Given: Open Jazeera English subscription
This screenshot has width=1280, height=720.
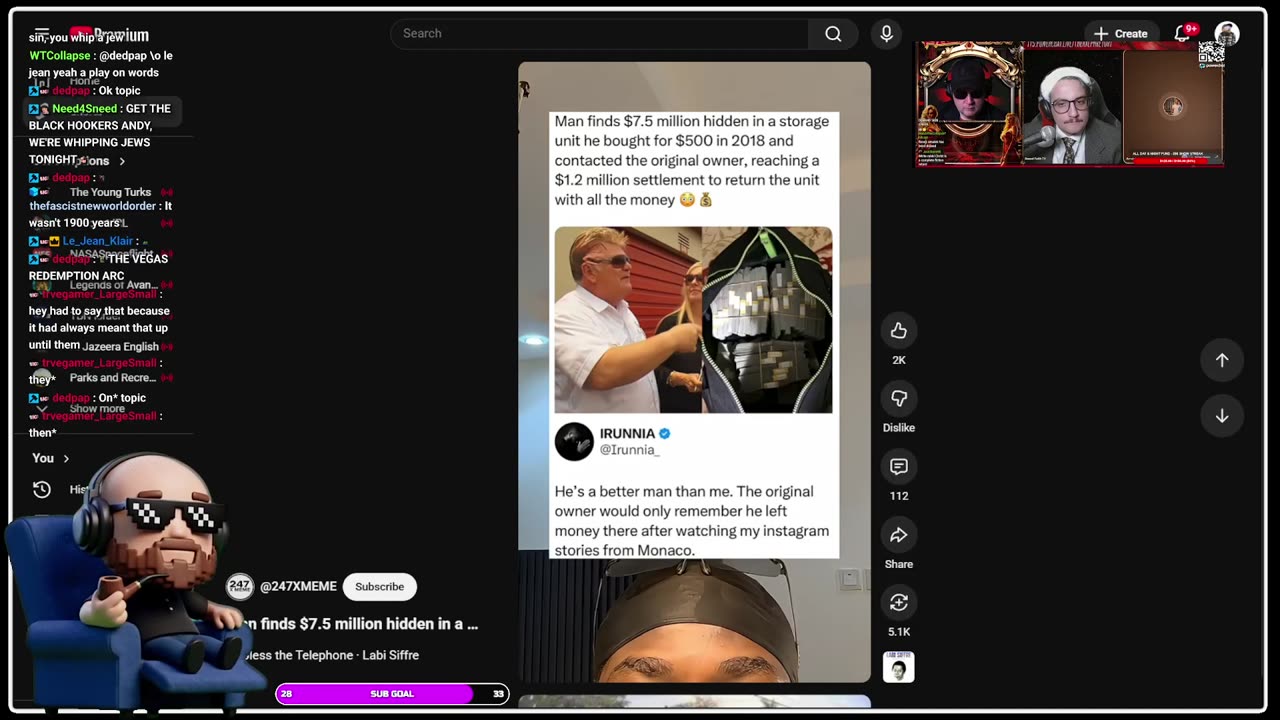Looking at the screenshot, I should (x=120, y=346).
